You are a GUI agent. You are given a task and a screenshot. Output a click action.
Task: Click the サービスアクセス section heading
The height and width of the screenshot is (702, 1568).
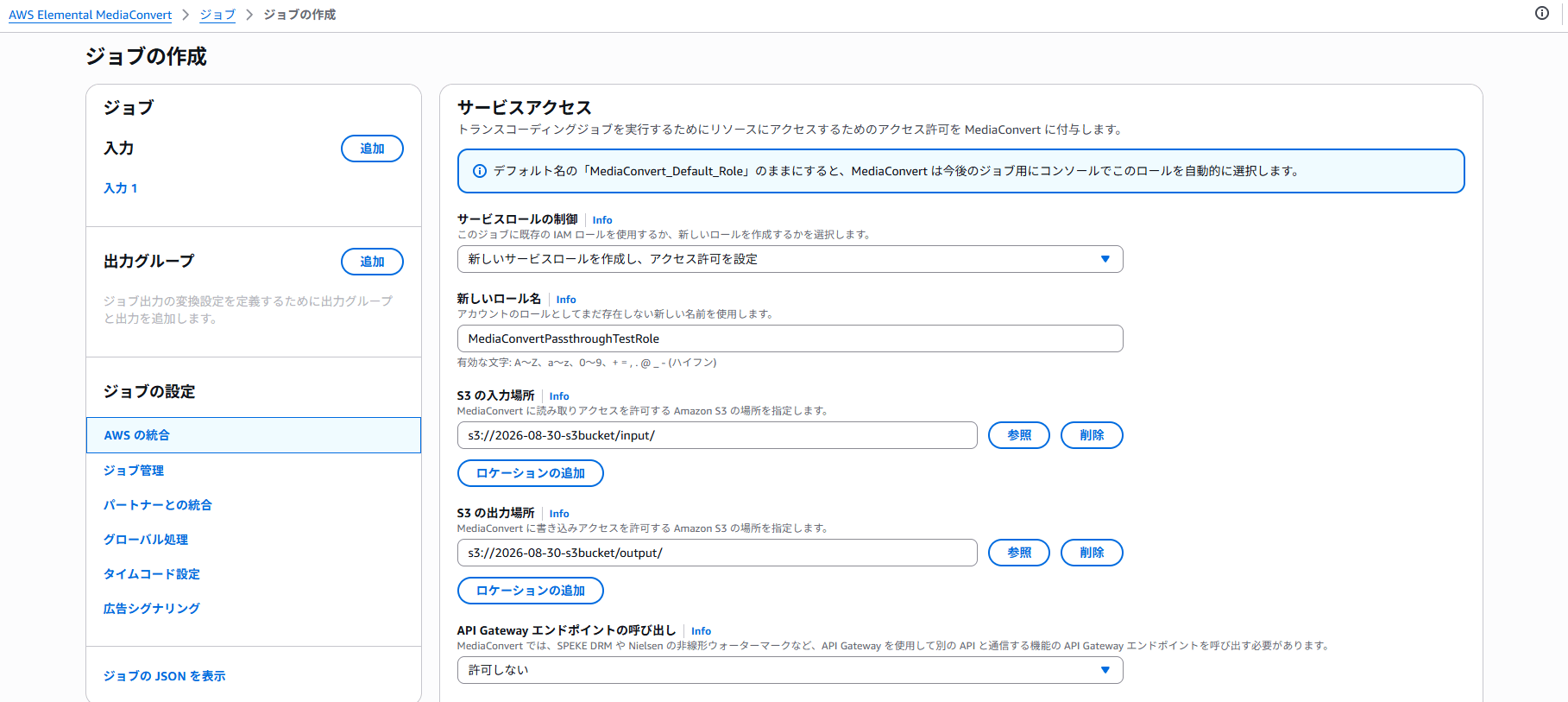pyautogui.click(x=525, y=107)
